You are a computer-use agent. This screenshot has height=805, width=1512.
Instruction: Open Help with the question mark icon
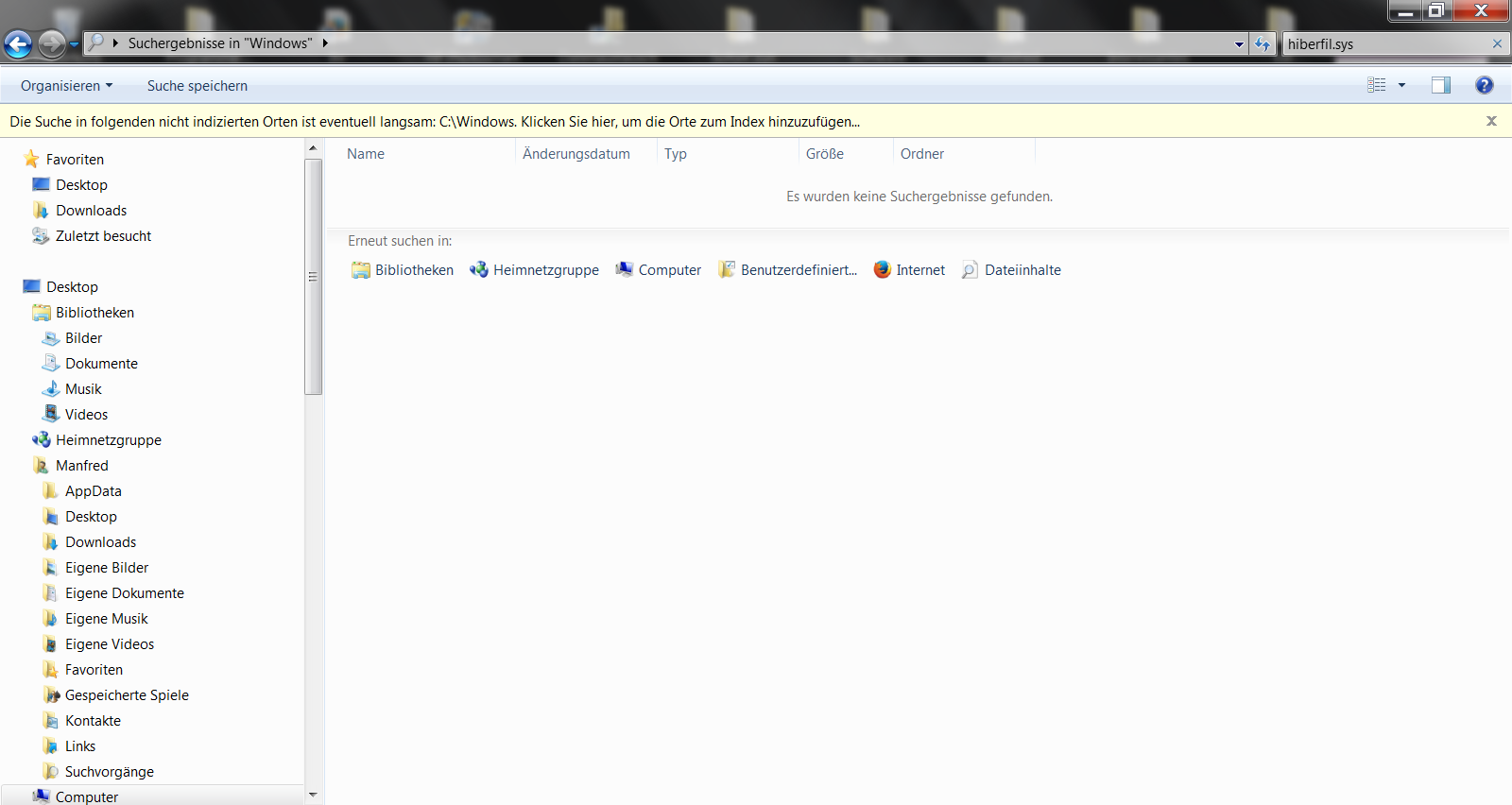click(x=1485, y=85)
